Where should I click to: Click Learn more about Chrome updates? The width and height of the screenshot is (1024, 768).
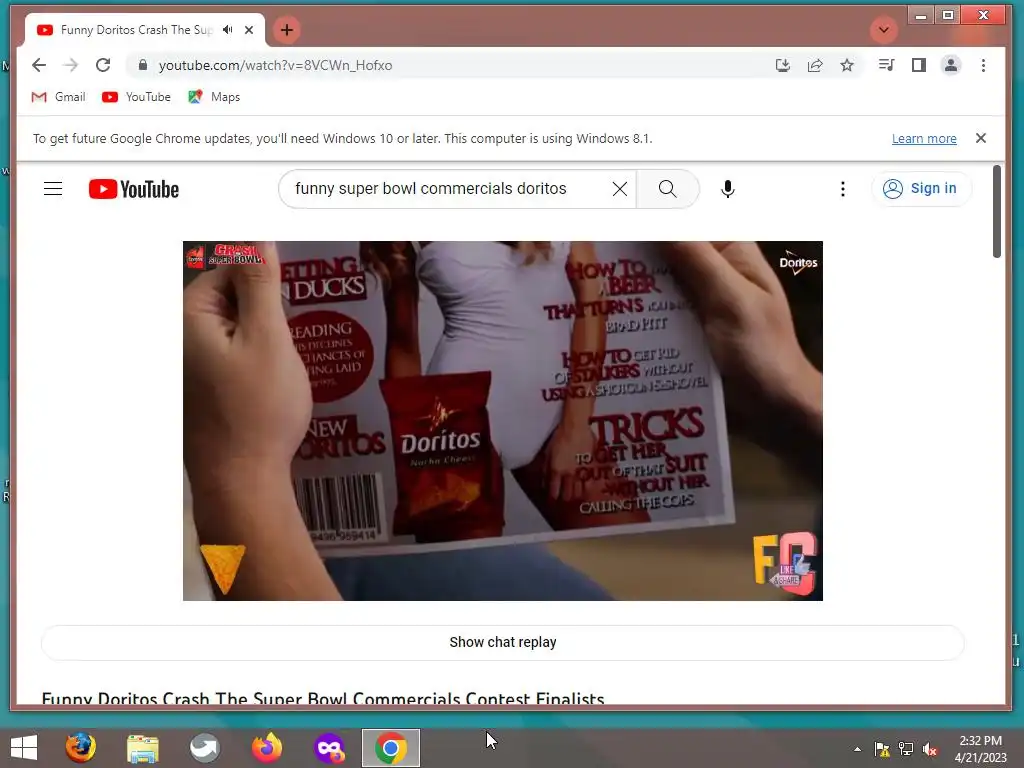pos(924,138)
